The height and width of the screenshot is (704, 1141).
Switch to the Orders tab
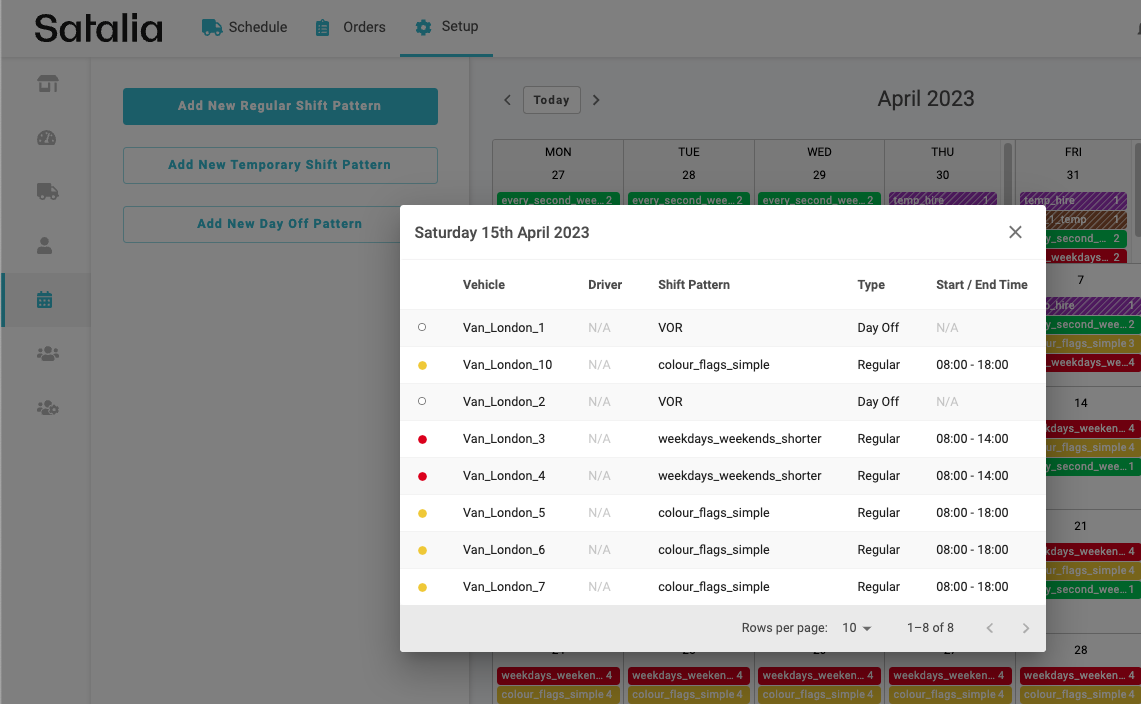point(350,27)
